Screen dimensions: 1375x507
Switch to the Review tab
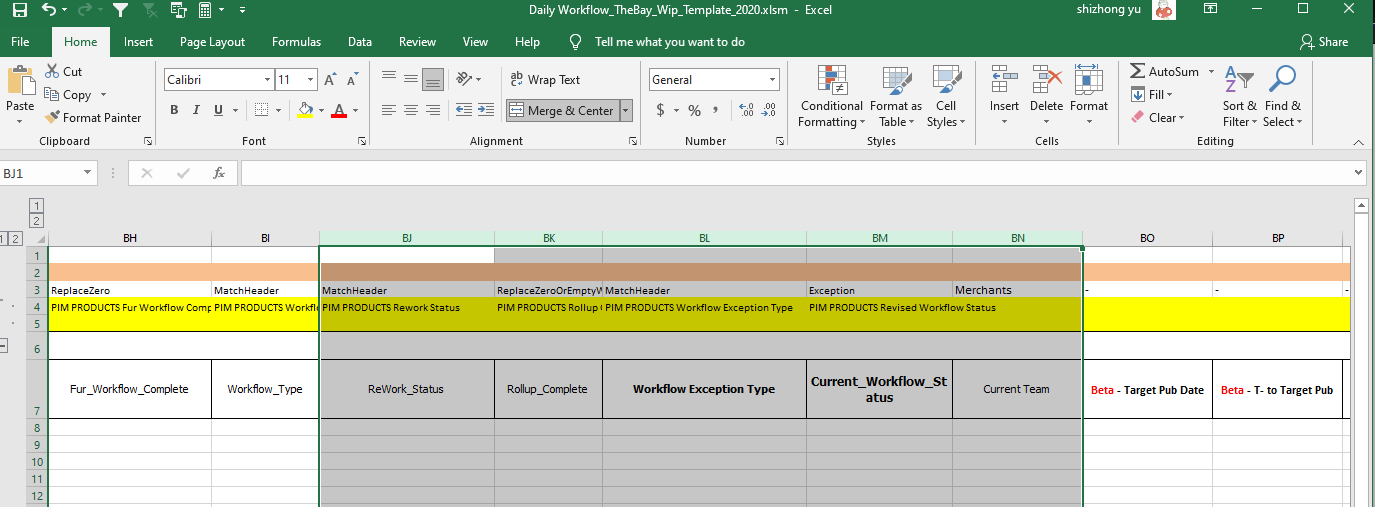417,42
